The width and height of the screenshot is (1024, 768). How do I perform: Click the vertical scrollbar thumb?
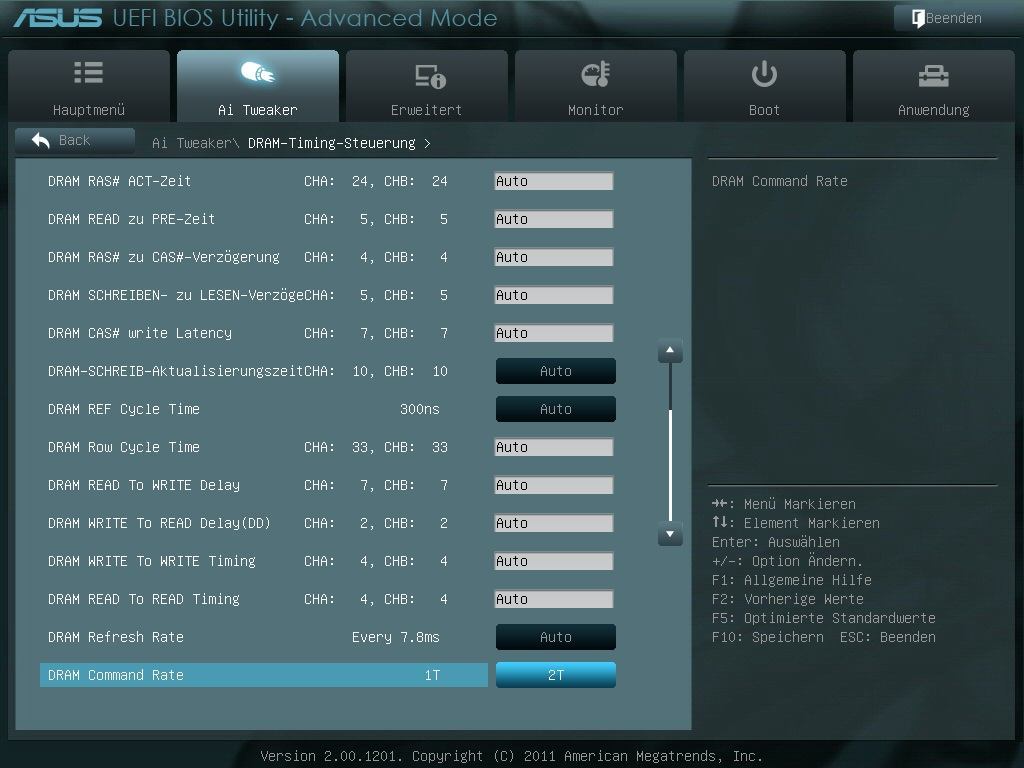(671, 465)
